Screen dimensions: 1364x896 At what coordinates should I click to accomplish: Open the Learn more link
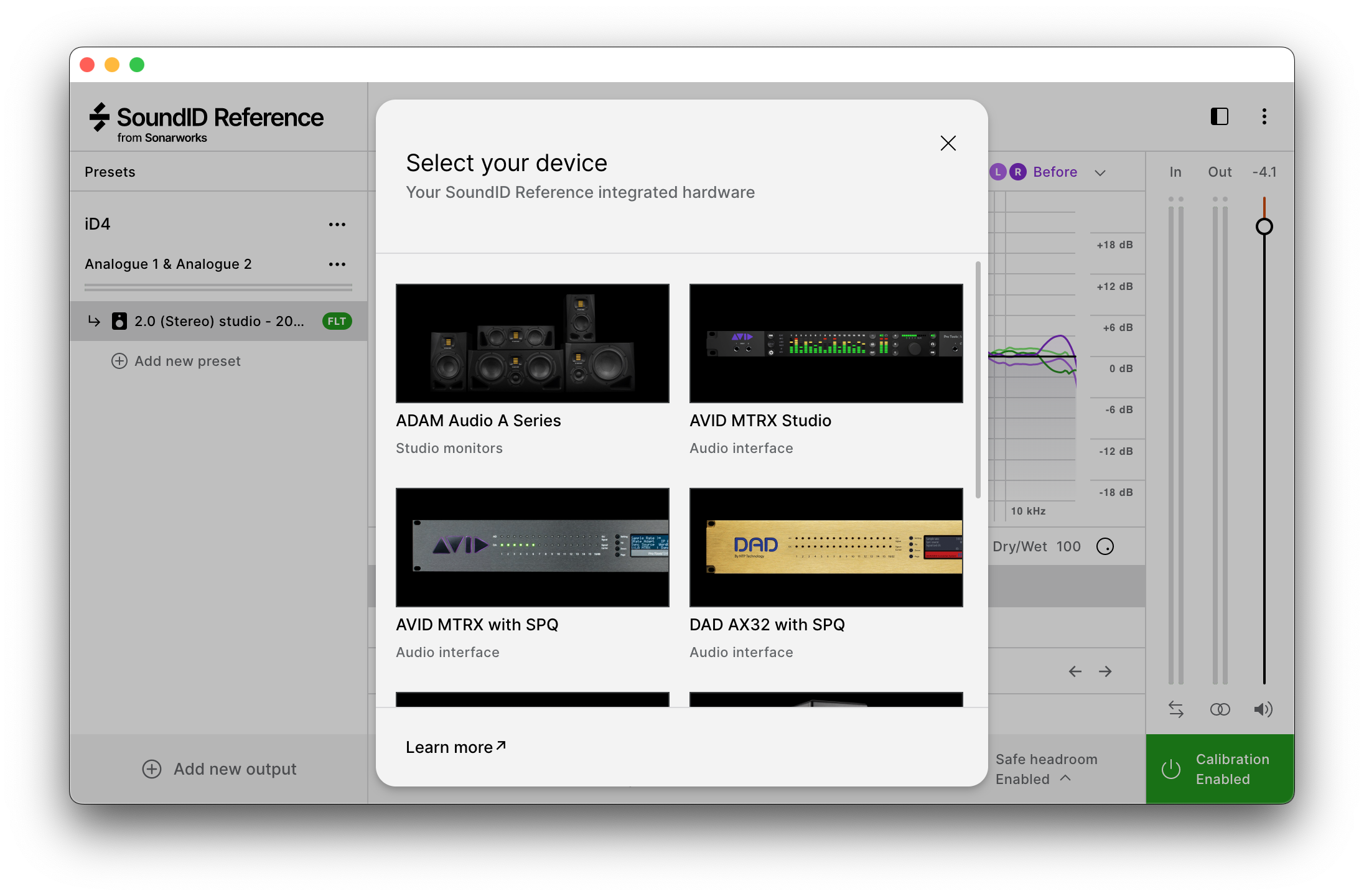tap(456, 747)
